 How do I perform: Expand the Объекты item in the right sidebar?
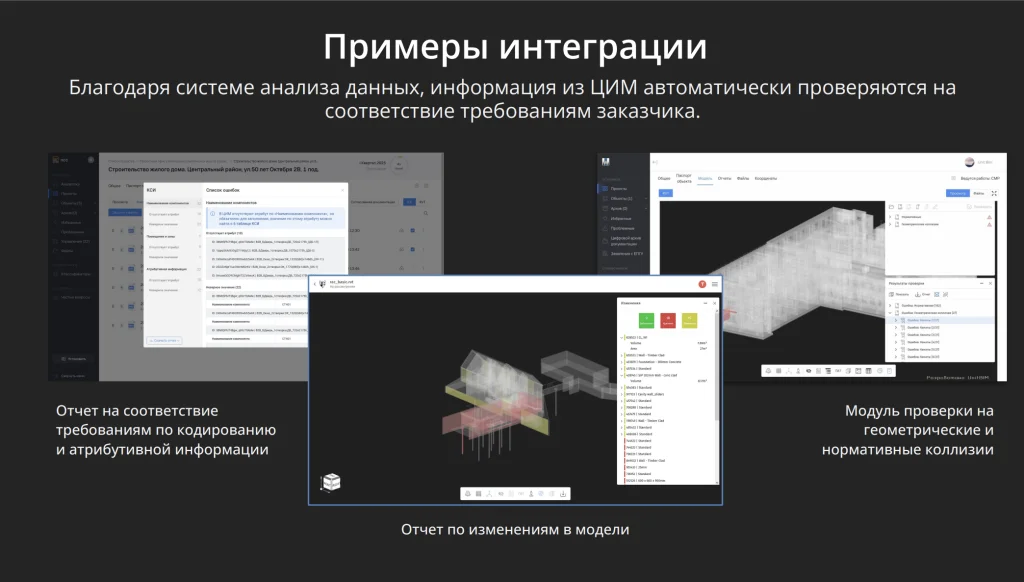pos(645,199)
